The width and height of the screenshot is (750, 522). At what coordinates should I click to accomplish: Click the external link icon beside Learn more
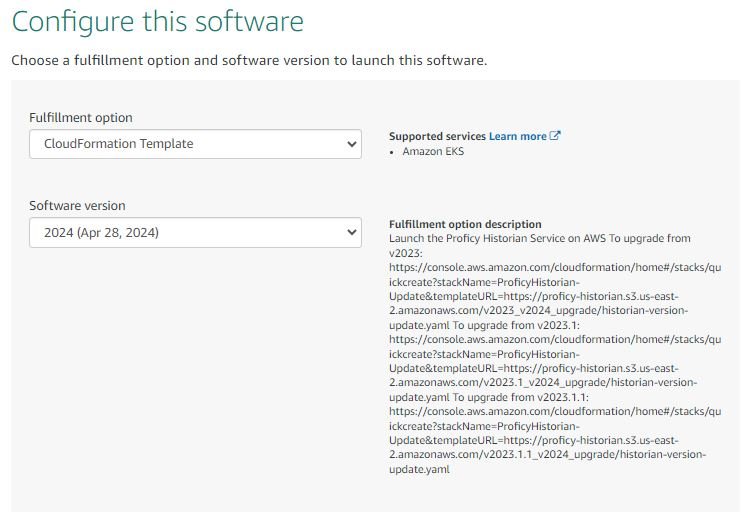coord(554,136)
